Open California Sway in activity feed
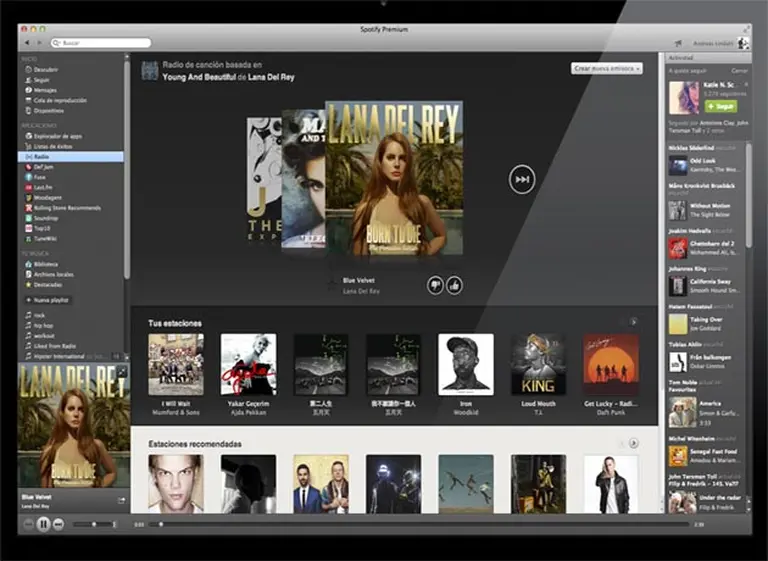This screenshot has height=561, width=768. click(x=710, y=282)
